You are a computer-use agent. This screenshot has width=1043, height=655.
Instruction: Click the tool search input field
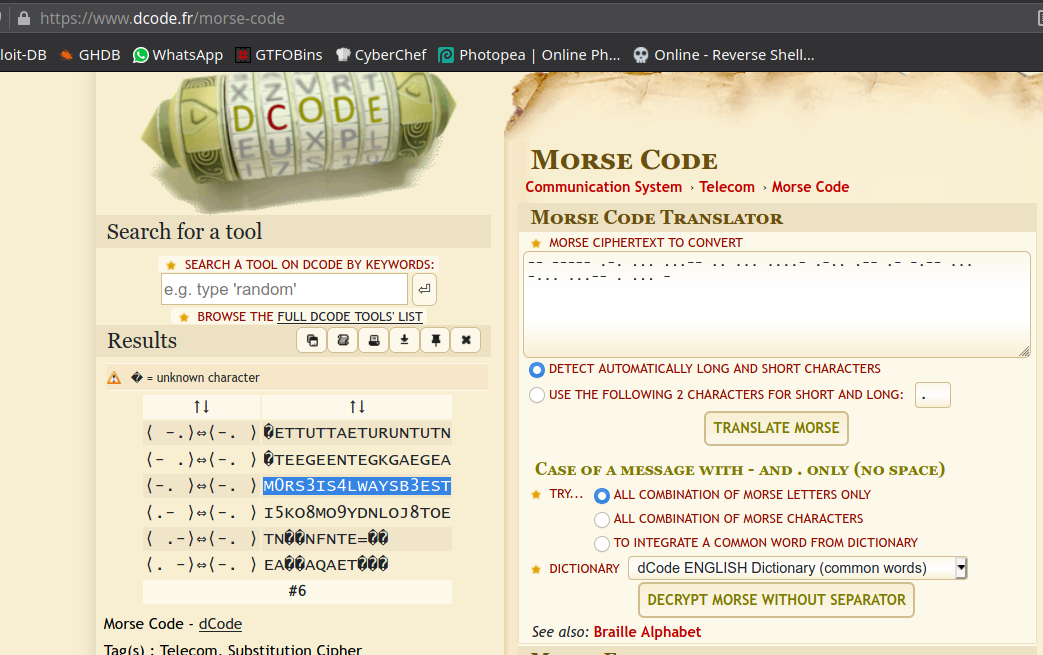[x=284, y=290]
